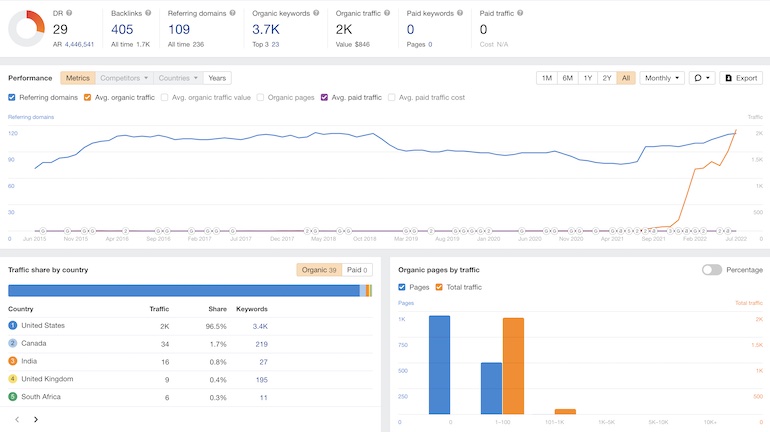
Task: Open the Monthly interval dropdown
Action: [662, 78]
